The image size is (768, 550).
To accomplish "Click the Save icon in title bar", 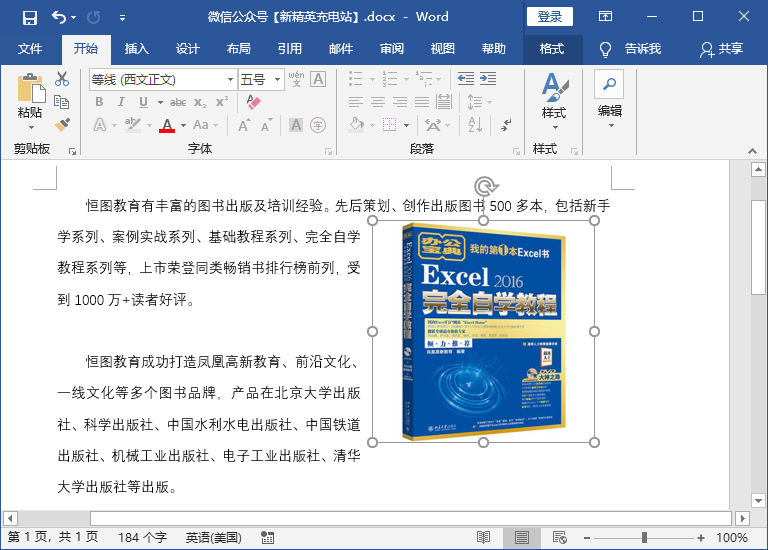I will [x=30, y=18].
